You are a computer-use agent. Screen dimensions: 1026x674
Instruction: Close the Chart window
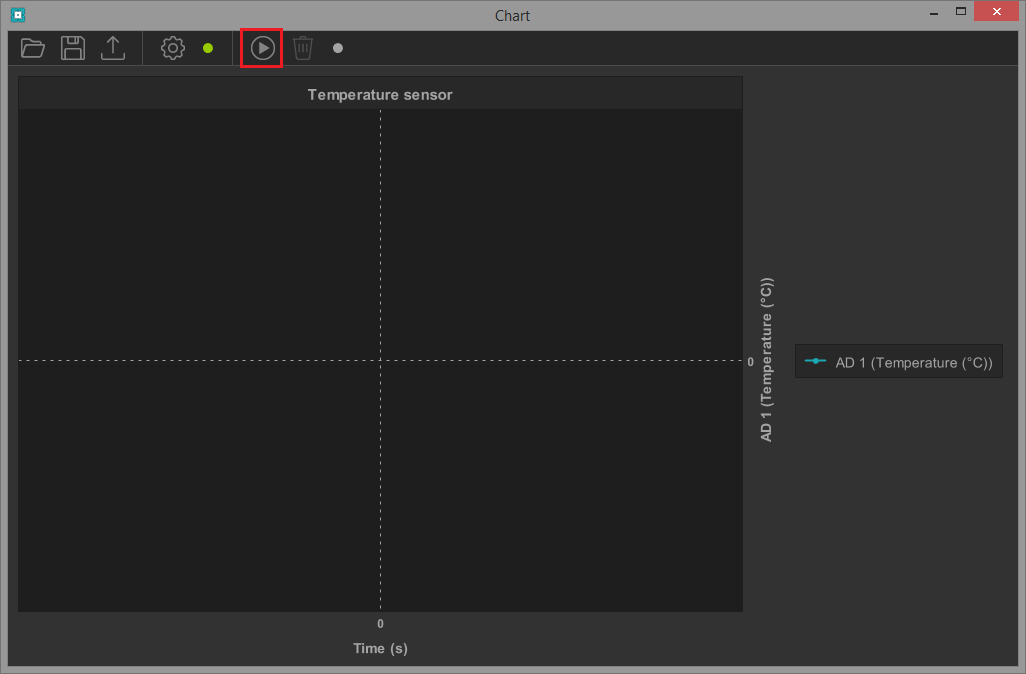[997, 11]
